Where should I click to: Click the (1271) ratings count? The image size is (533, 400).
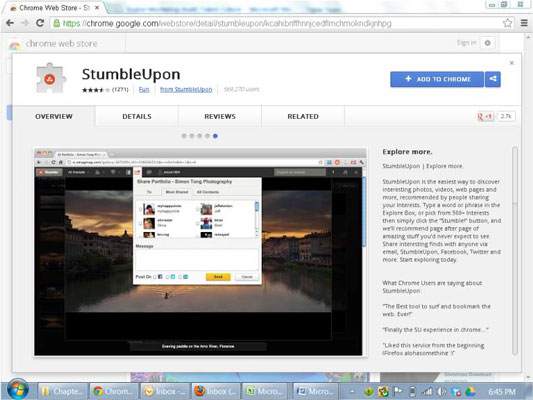(120, 89)
